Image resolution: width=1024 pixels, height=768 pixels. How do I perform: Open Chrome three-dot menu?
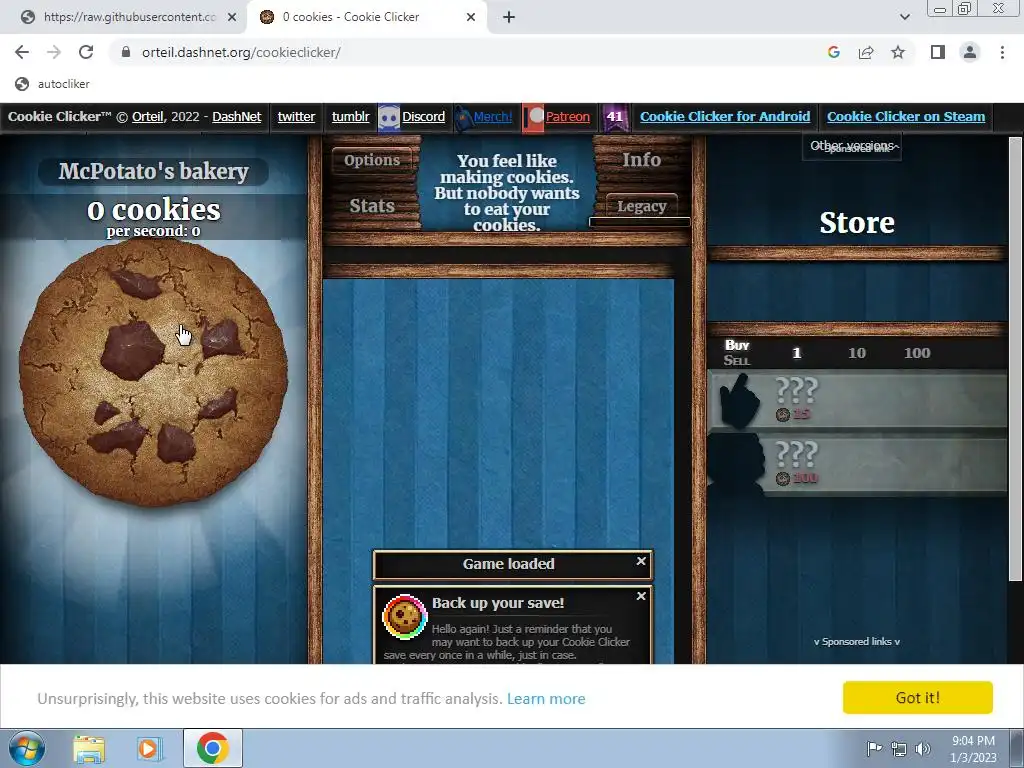coord(1002,52)
